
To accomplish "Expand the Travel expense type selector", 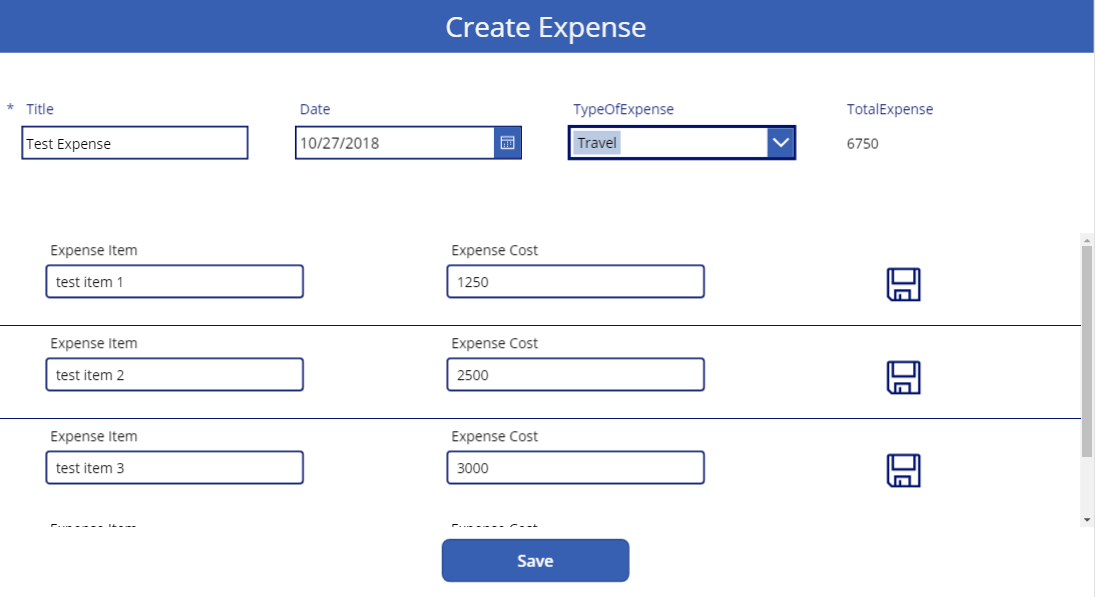I will [680, 144].
